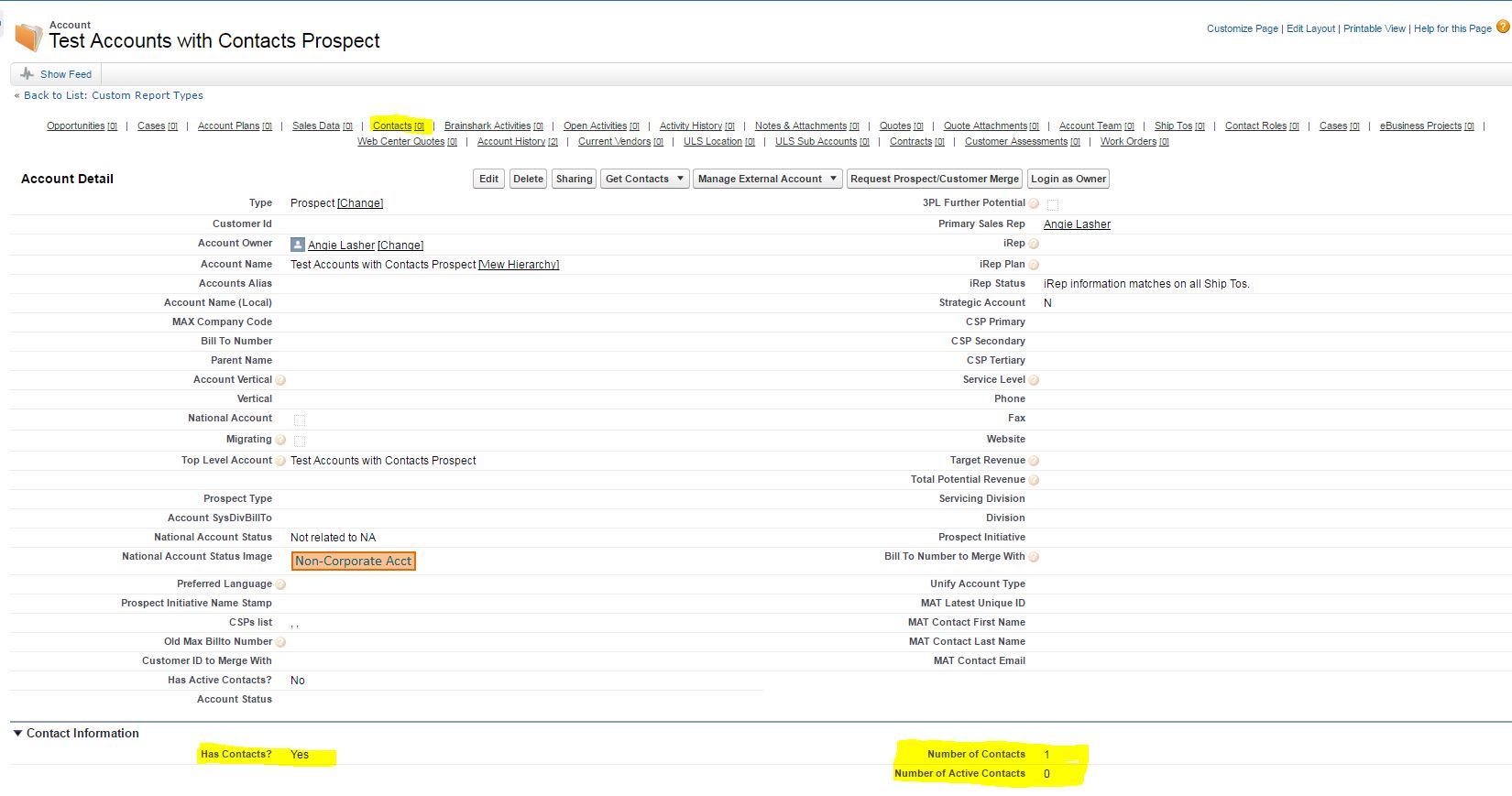Jump to Open Activities related list
The image size is (1512, 796).
(601, 126)
